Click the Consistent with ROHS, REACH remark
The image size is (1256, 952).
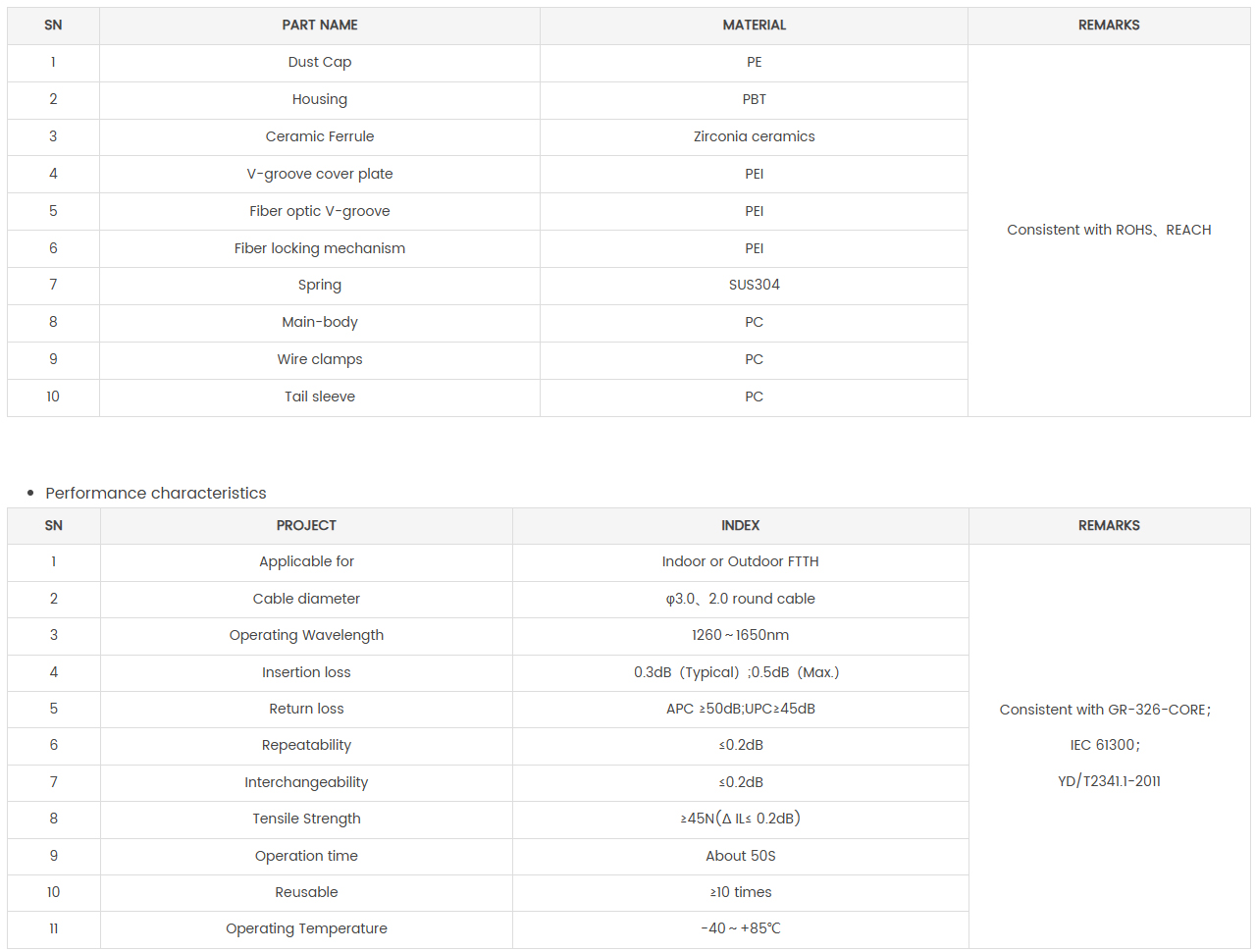coord(1109,230)
